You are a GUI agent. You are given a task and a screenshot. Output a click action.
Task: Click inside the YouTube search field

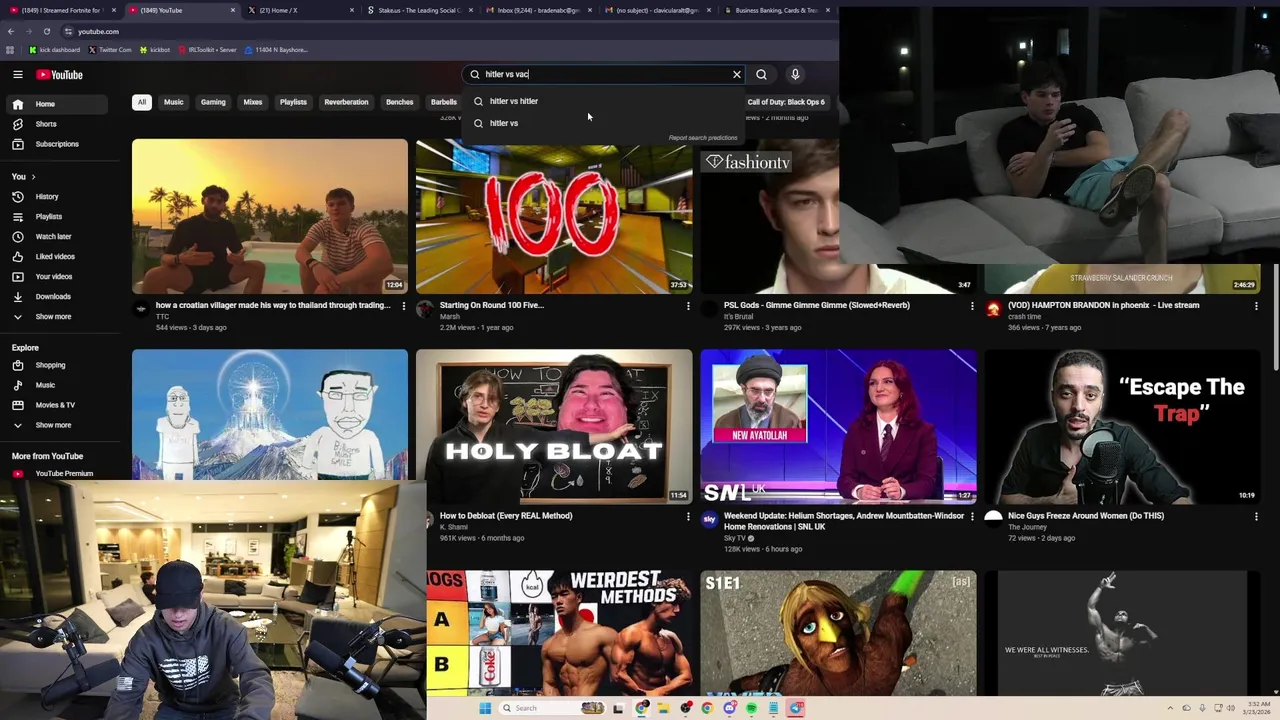(605, 74)
